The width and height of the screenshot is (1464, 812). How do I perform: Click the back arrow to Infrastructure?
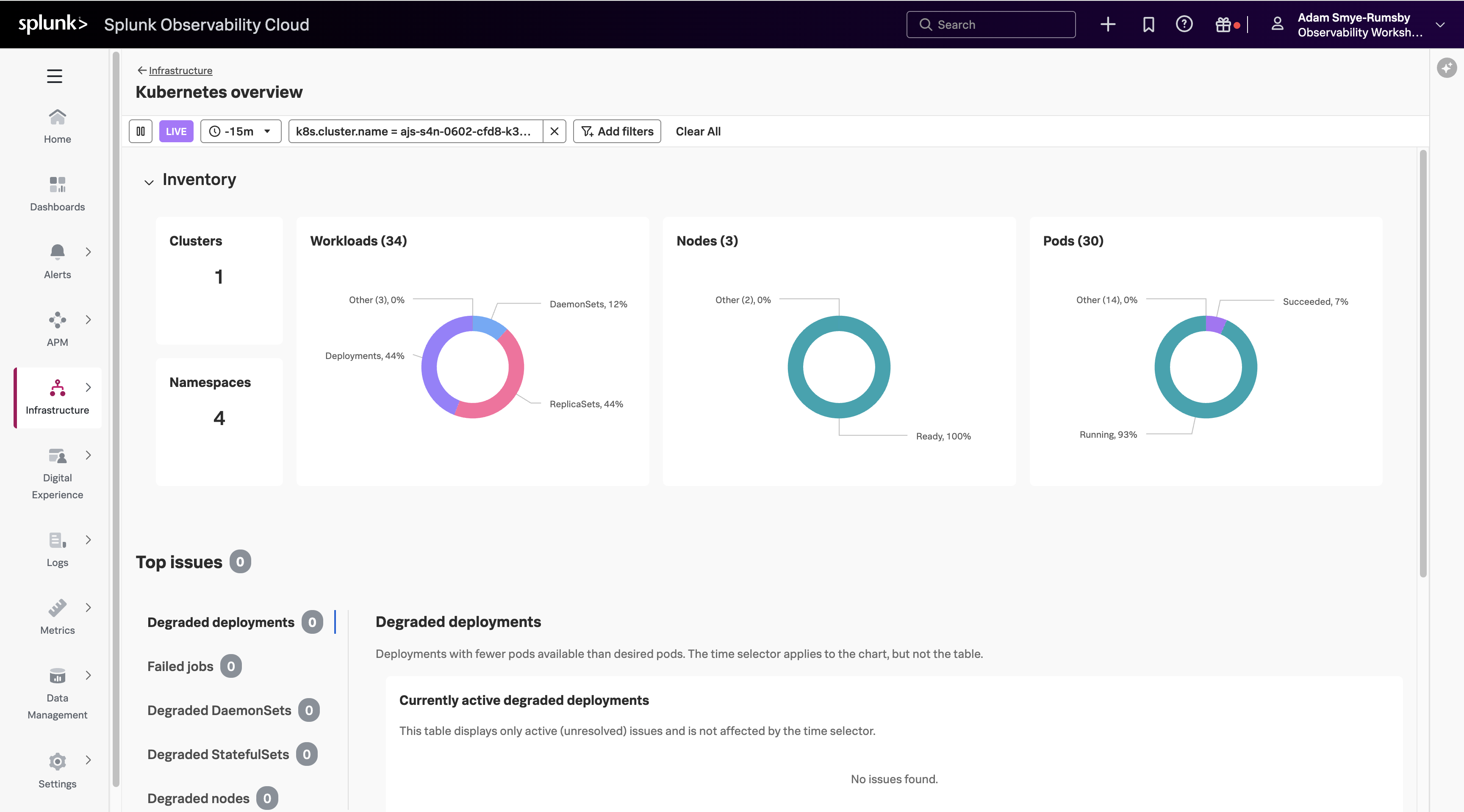pyautogui.click(x=141, y=70)
